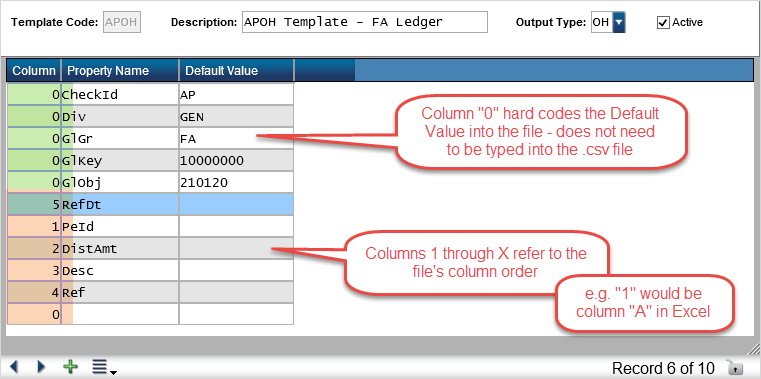761x379 pixels.
Task: Select the GlObj default value 210120
Action: pos(236,182)
